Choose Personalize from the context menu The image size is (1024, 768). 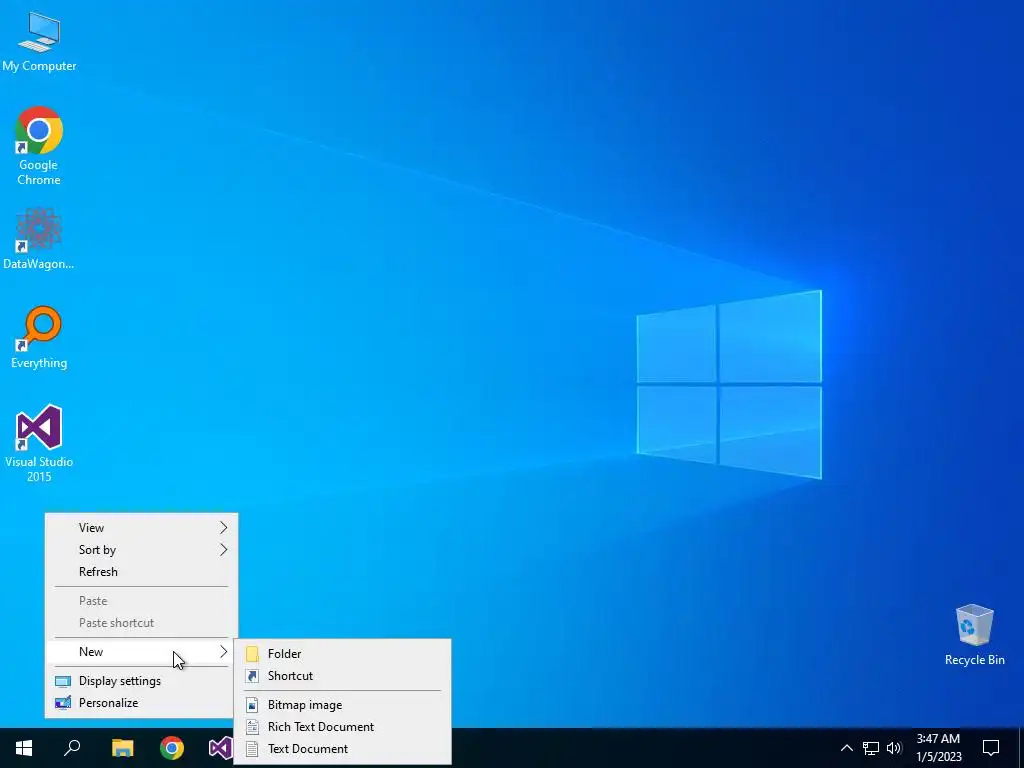[x=142, y=703]
